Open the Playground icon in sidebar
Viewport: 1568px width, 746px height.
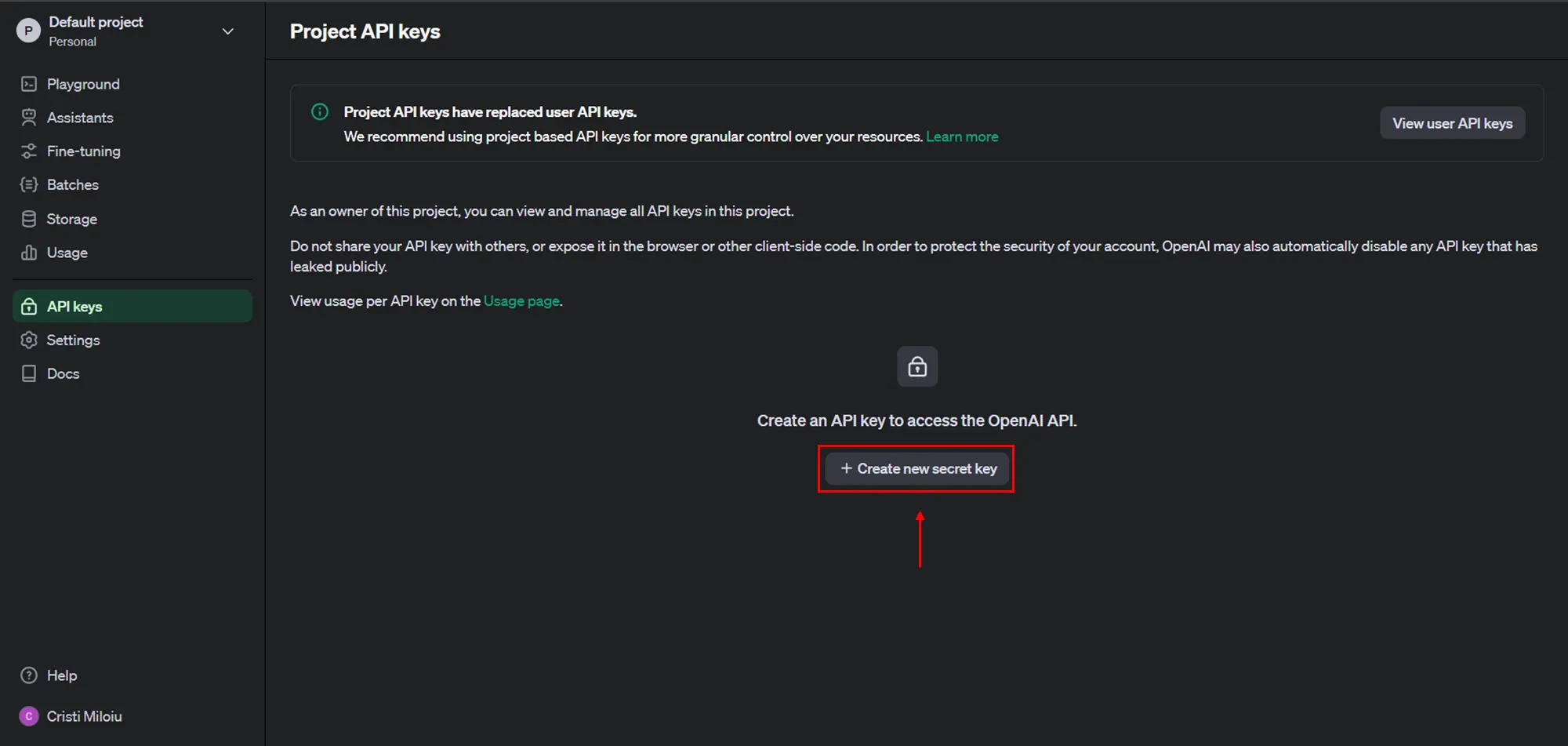(29, 84)
